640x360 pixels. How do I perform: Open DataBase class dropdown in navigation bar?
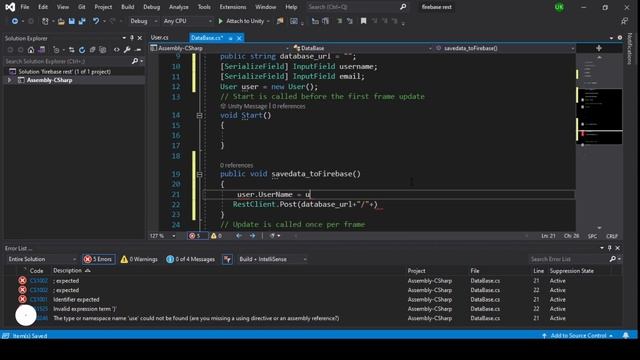coord(362,48)
